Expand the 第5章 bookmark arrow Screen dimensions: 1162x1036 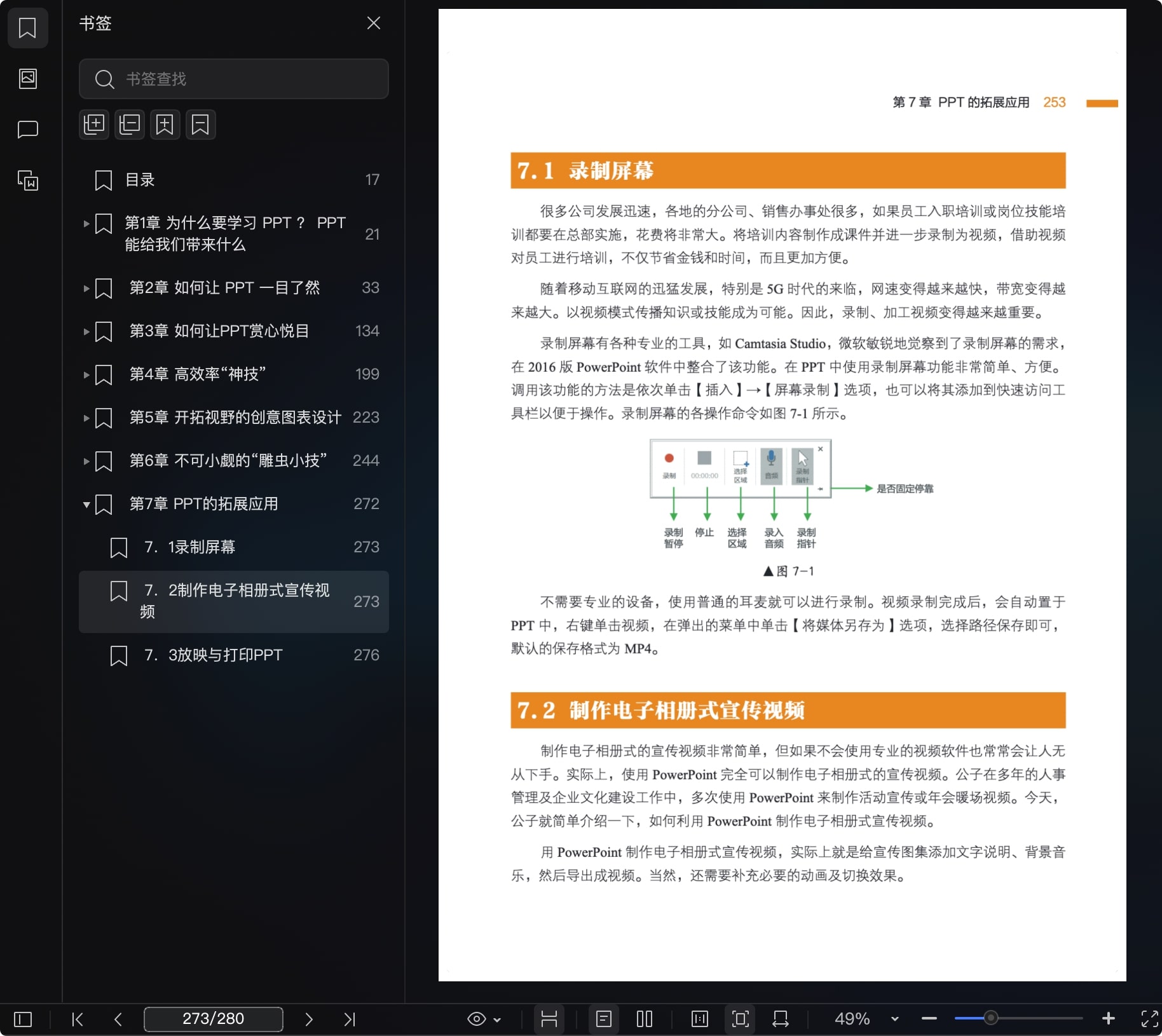click(86, 418)
